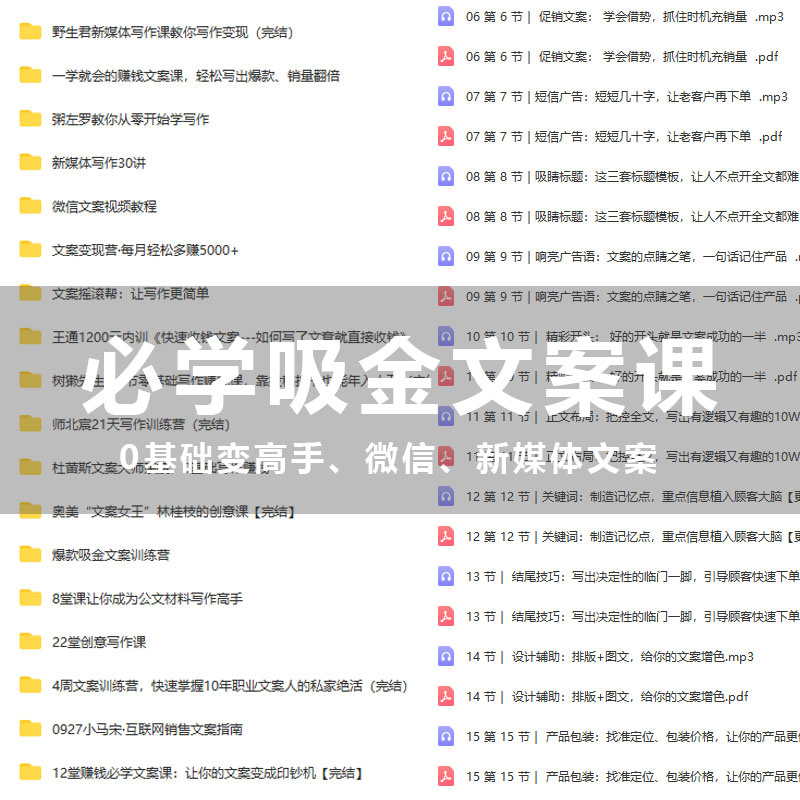The image size is (800, 800).
Task: Click the PDF icon of 12 关键词 file
Action: tap(446, 537)
